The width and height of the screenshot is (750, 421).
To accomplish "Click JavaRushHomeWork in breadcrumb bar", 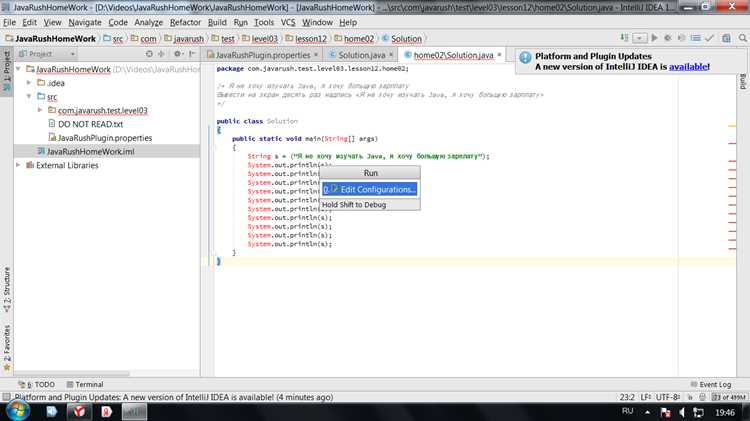I will 50,38.
